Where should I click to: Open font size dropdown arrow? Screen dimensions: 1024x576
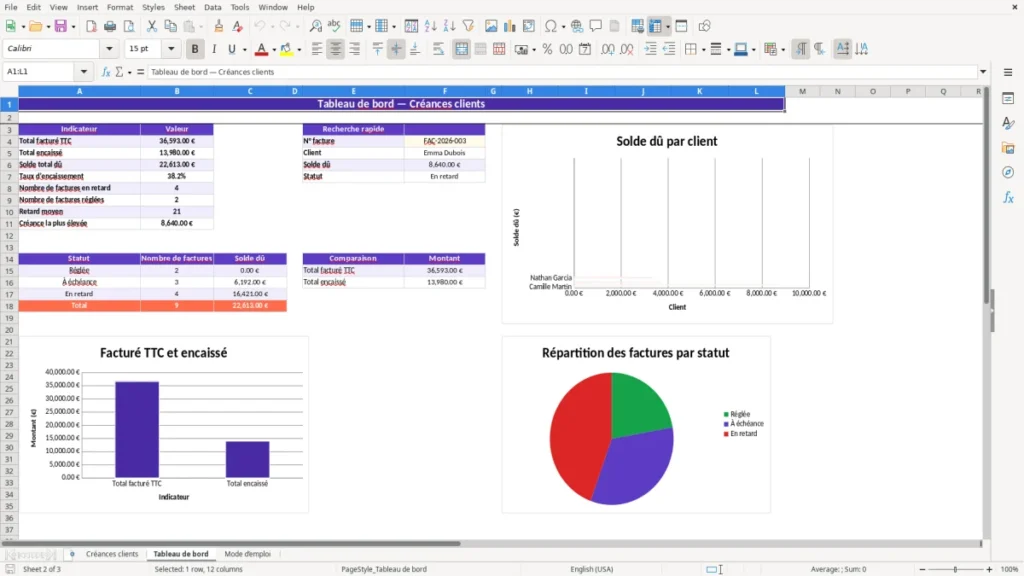171,48
